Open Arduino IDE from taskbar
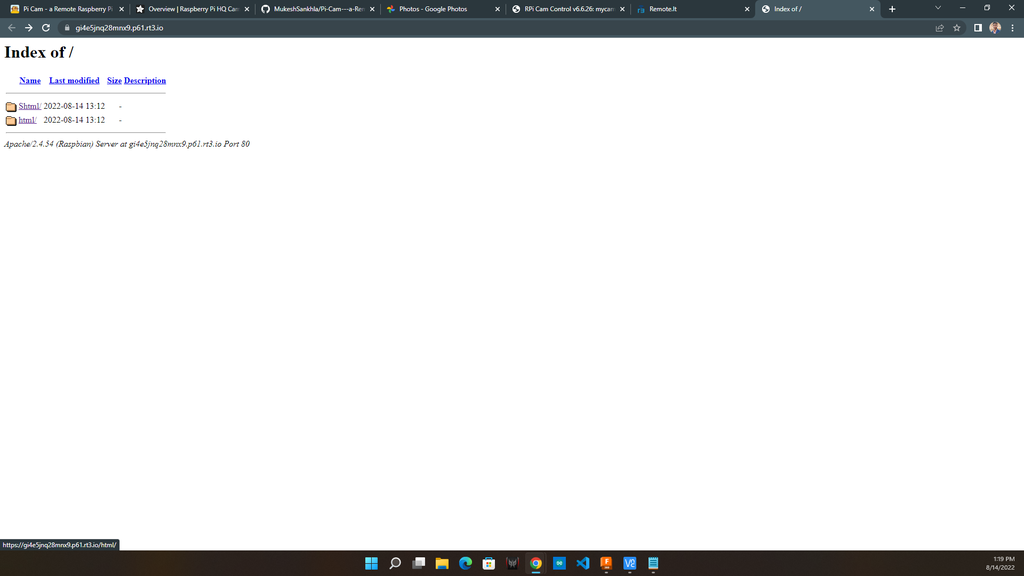The width and height of the screenshot is (1024, 576). click(x=560, y=563)
